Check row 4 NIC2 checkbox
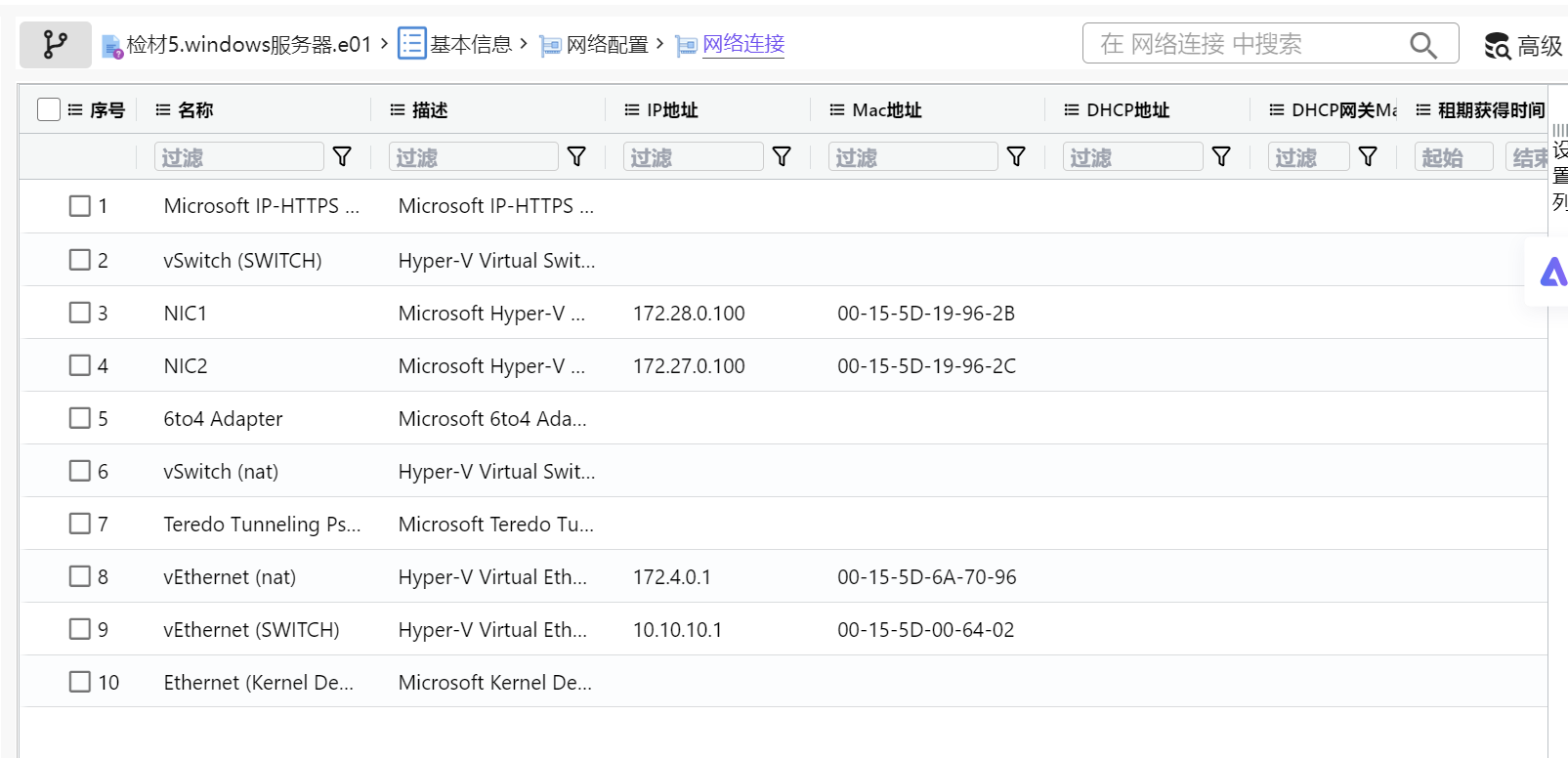Image resolution: width=1568 pixels, height=758 pixels. (80, 365)
